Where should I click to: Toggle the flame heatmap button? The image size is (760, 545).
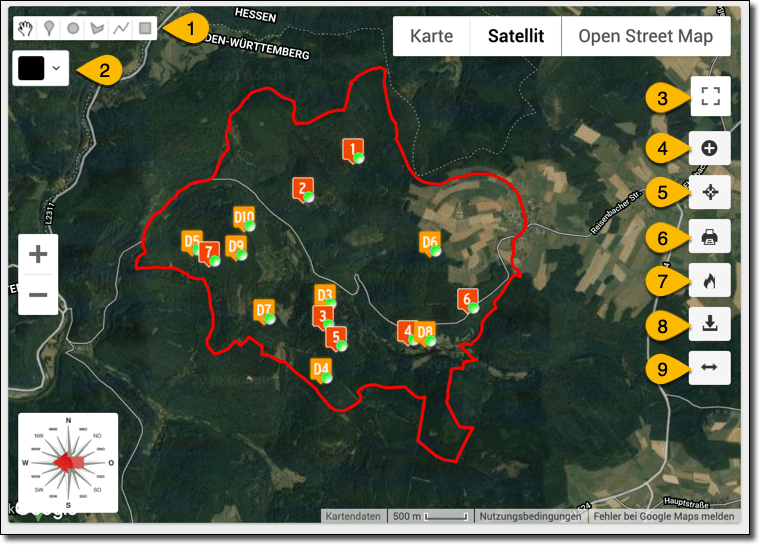pyautogui.click(x=710, y=281)
